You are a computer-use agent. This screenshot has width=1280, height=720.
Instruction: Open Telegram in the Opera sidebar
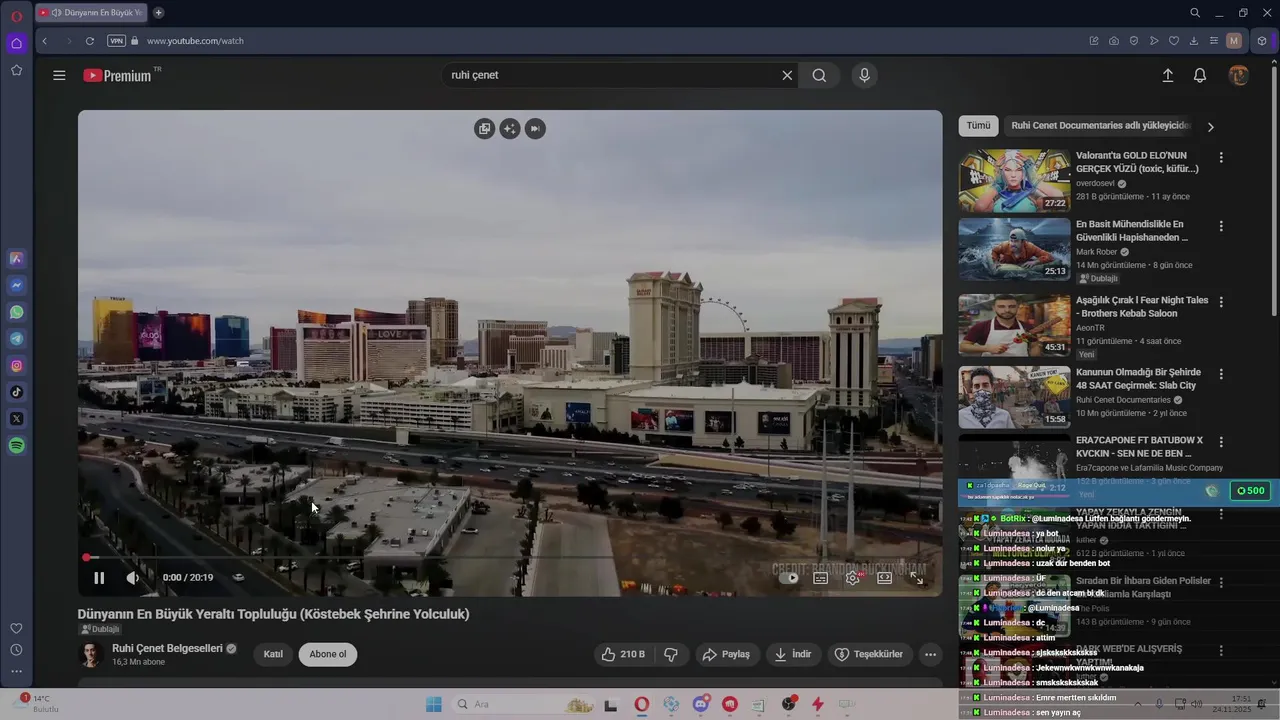click(x=16, y=339)
